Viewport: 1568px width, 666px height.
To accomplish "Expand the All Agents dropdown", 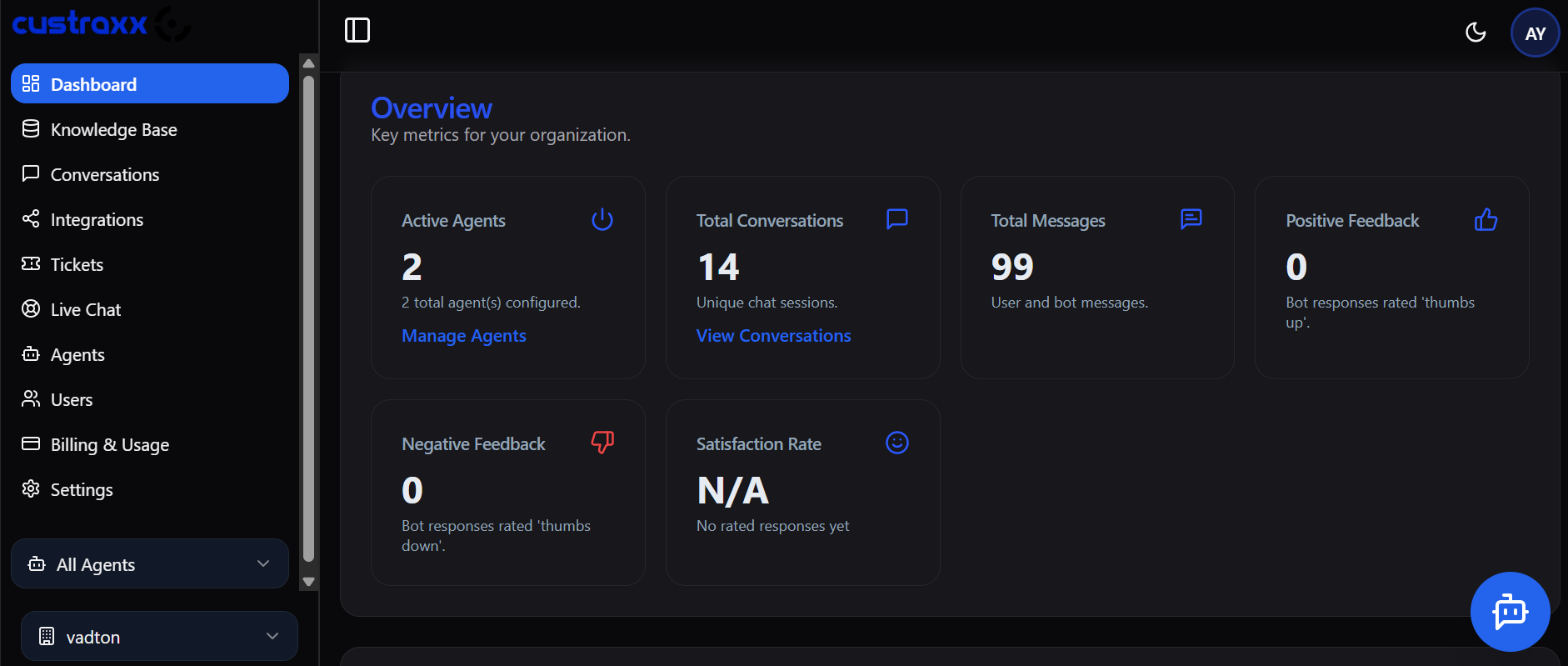I will pyautogui.click(x=150, y=563).
